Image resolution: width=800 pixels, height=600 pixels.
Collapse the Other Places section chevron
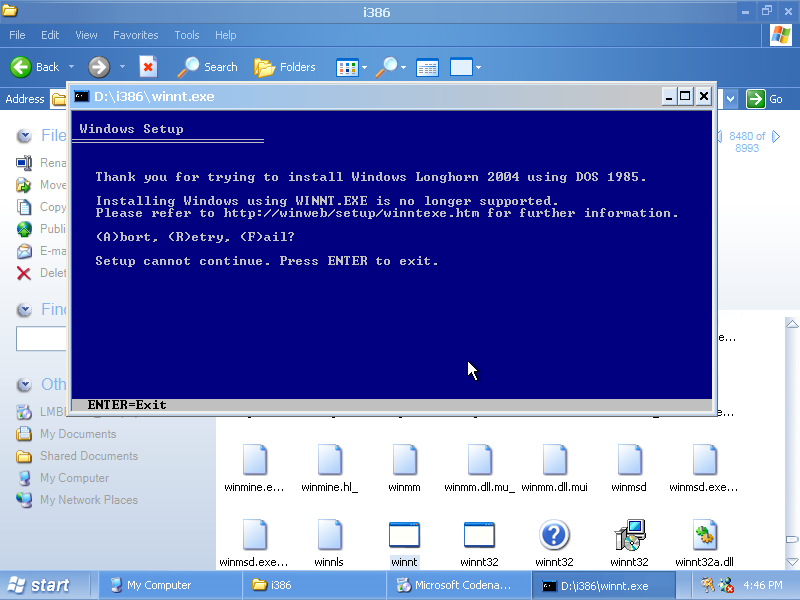pyautogui.click(x=24, y=384)
